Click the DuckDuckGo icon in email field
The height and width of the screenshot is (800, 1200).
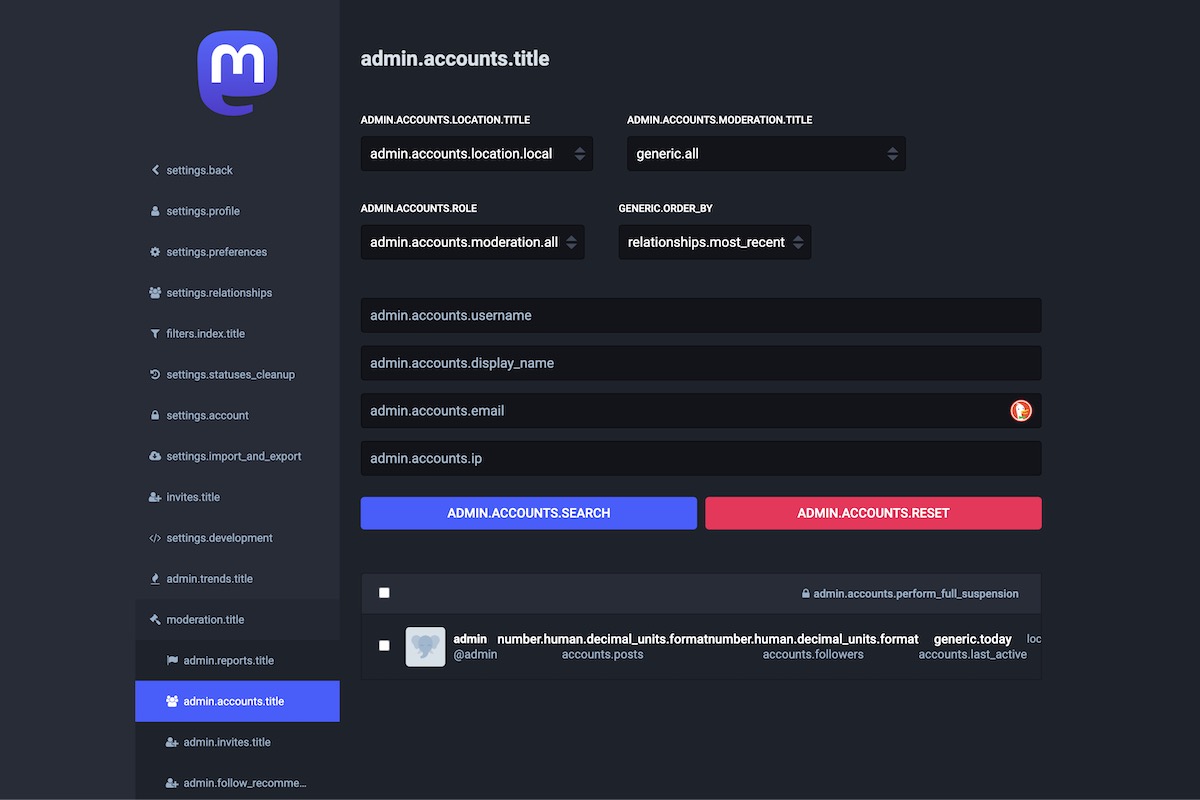pyautogui.click(x=1020, y=410)
